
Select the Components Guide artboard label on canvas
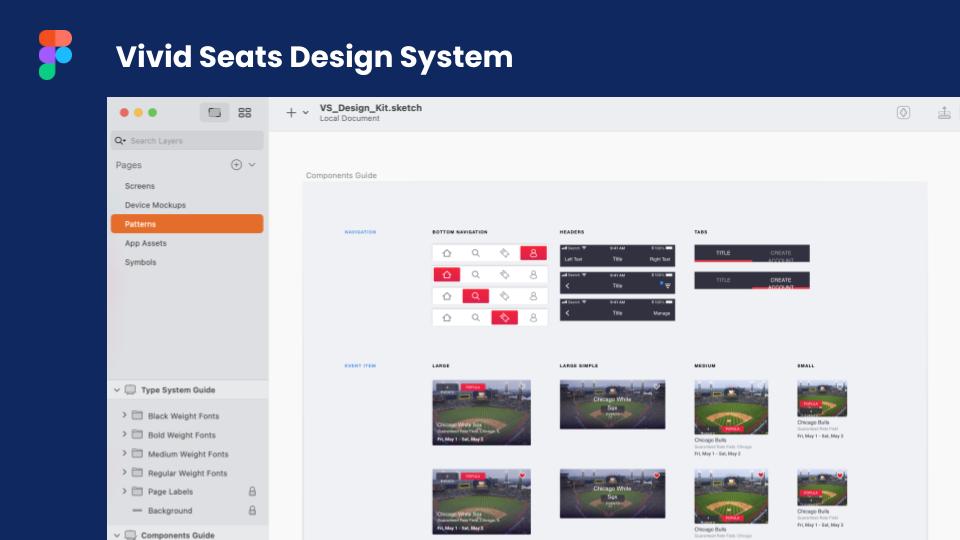coord(341,175)
